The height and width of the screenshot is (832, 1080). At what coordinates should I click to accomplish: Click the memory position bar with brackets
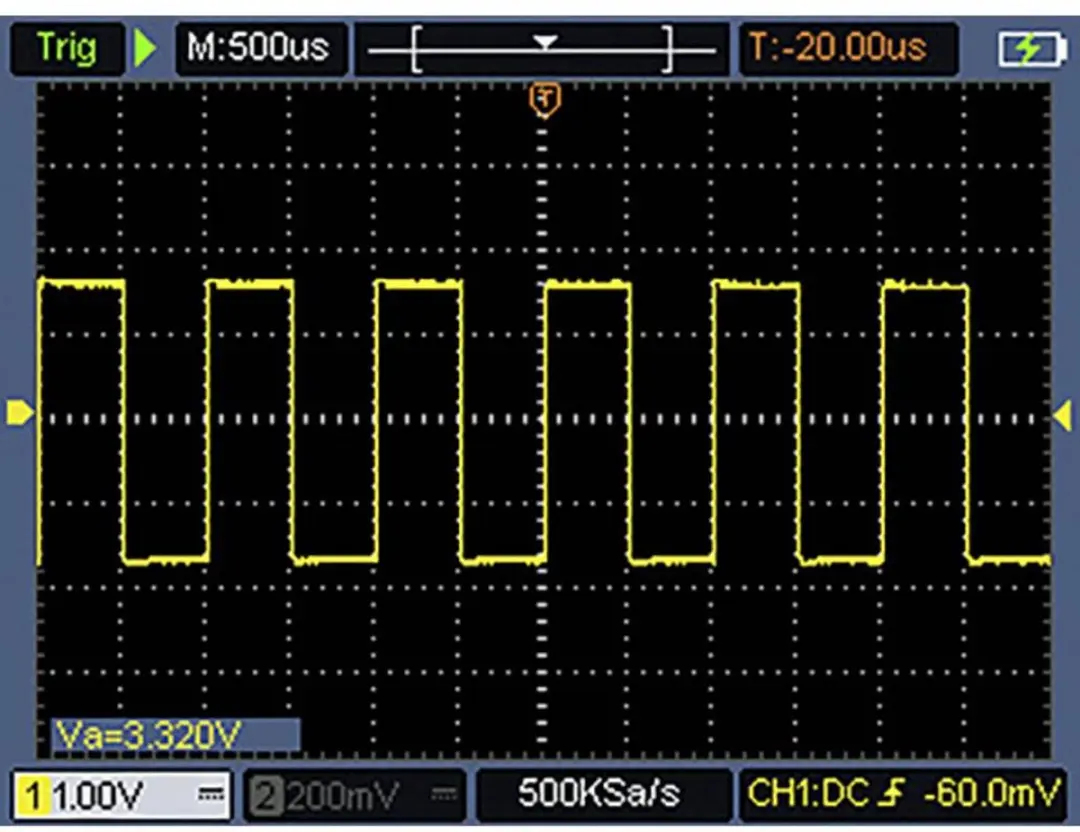(542, 48)
